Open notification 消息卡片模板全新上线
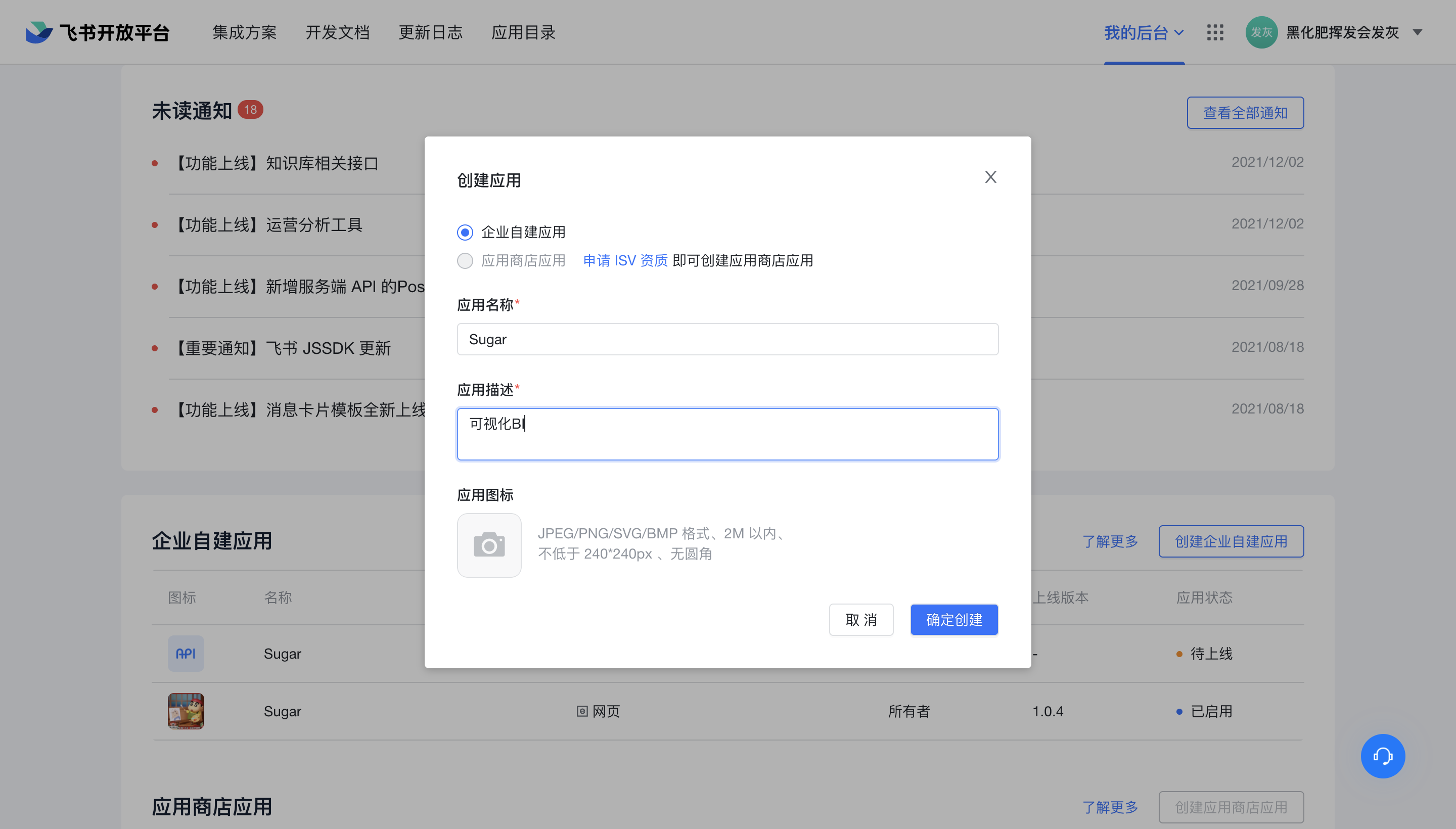This screenshot has height=829, width=1456. 297,409
